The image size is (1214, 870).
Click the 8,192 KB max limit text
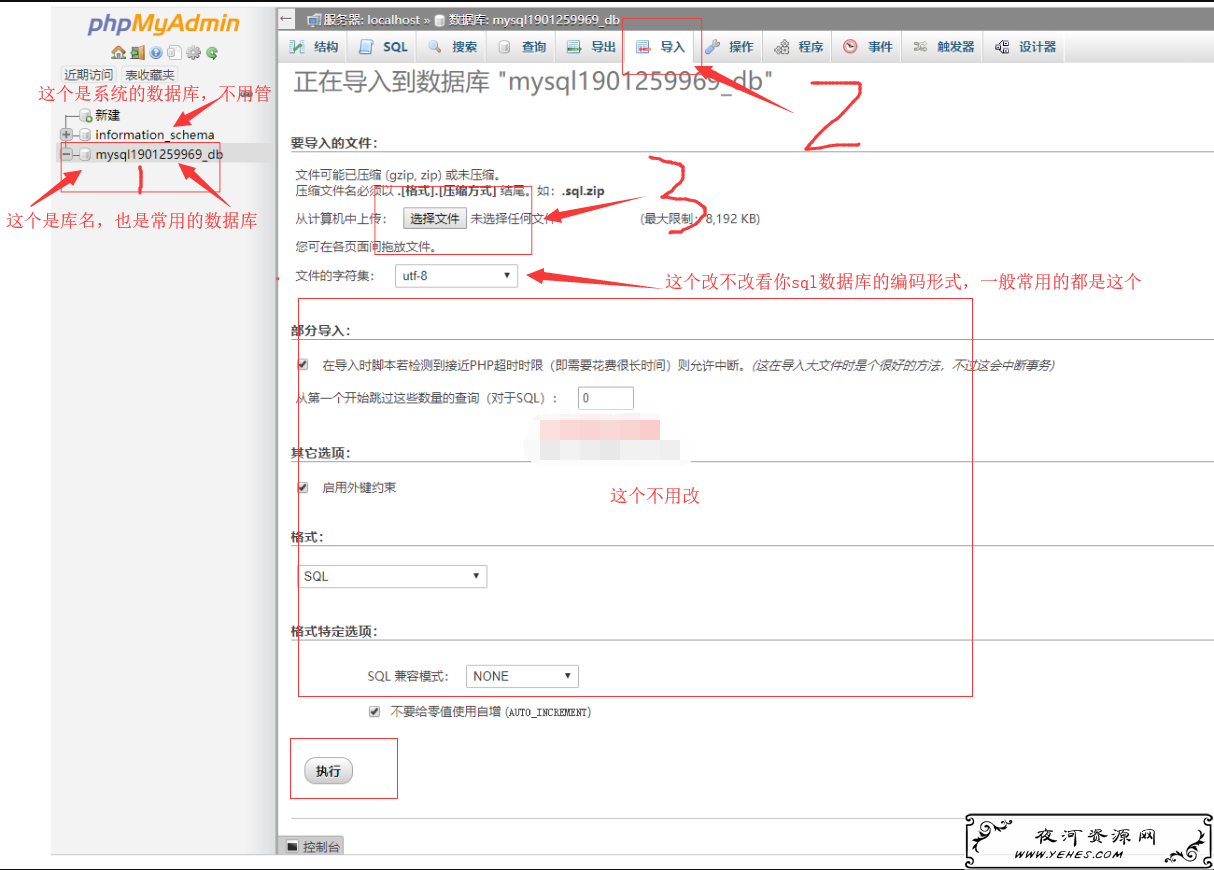click(x=731, y=218)
